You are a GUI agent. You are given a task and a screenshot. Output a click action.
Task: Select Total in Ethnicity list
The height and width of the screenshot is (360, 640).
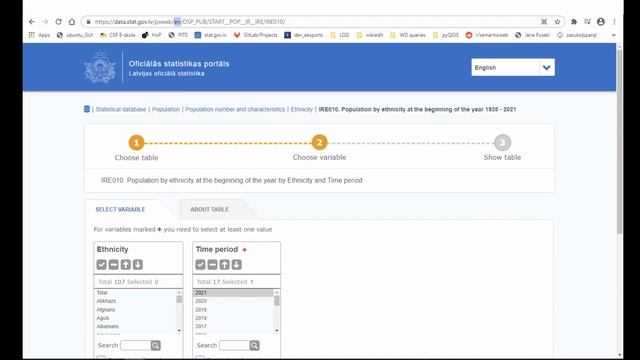[x=135, y=293]
